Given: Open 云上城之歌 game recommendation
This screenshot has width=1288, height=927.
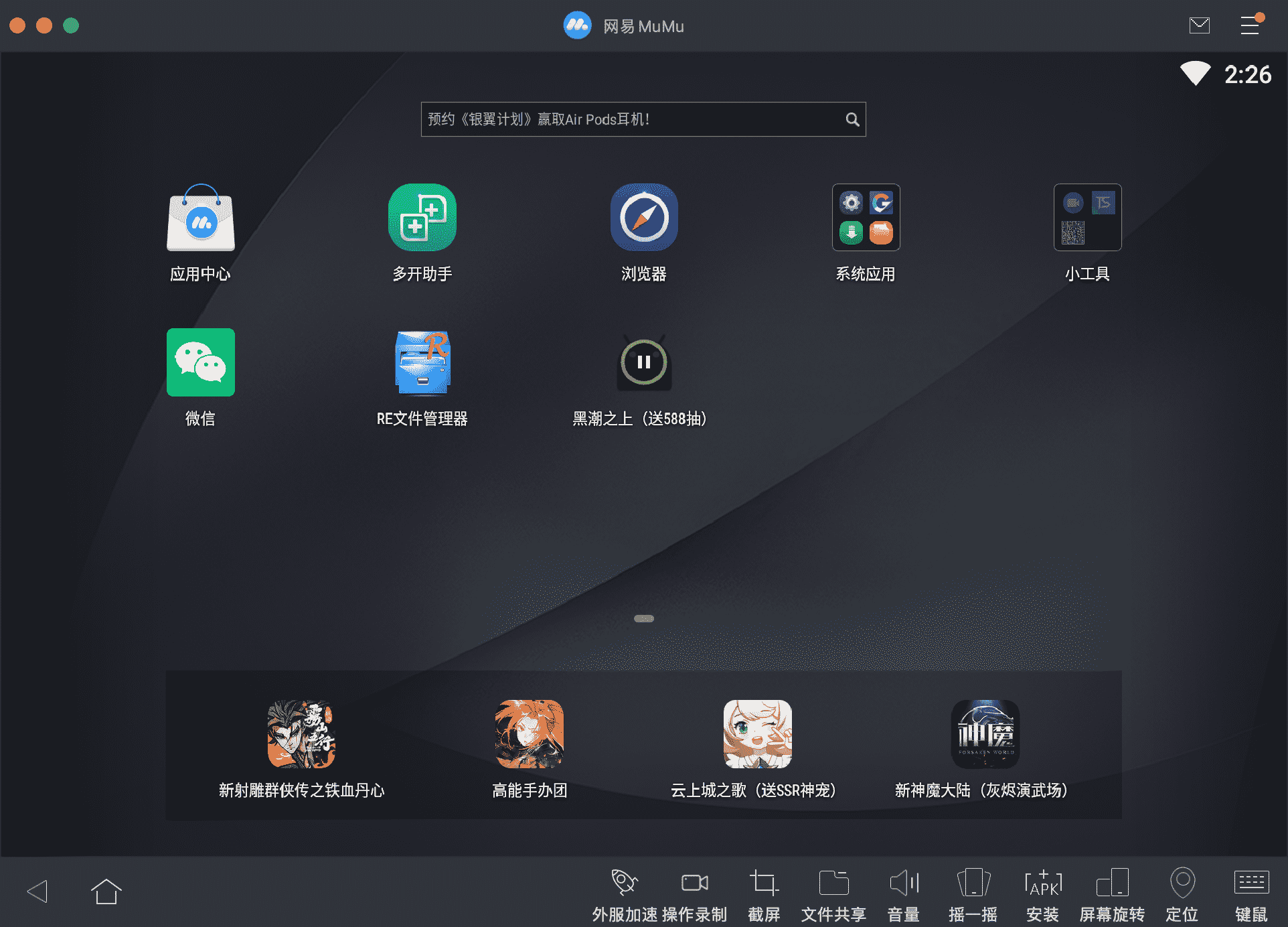Looking at the screenshot, I should coord(757,734).
